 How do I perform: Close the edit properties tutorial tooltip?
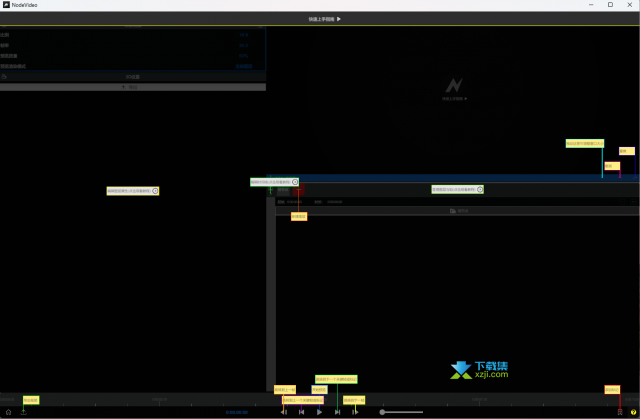(155, 191)
